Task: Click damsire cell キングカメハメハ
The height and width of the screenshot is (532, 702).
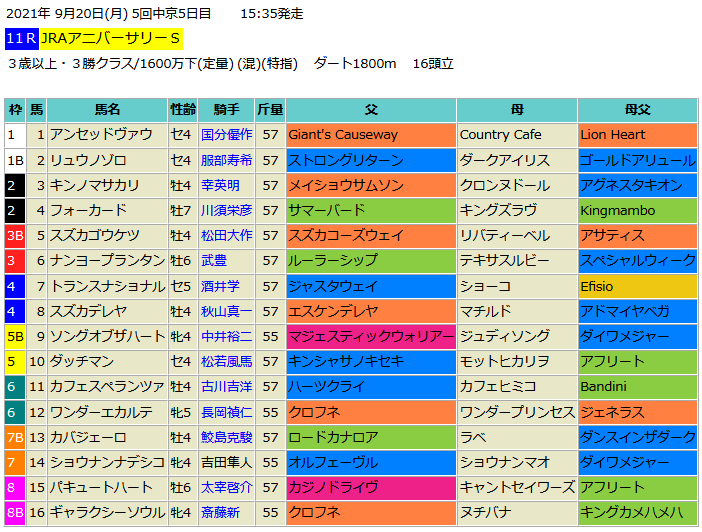Action: point(638,512)
